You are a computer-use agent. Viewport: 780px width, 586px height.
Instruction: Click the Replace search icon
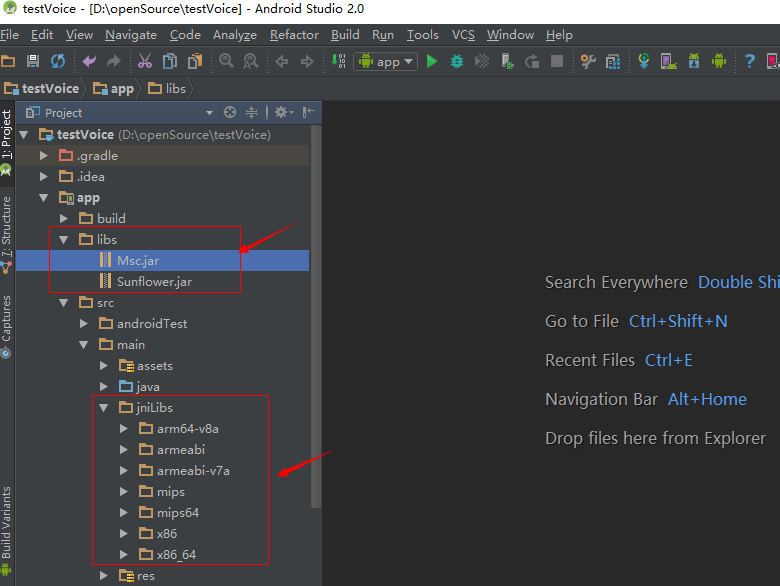[x=251, y=62]
